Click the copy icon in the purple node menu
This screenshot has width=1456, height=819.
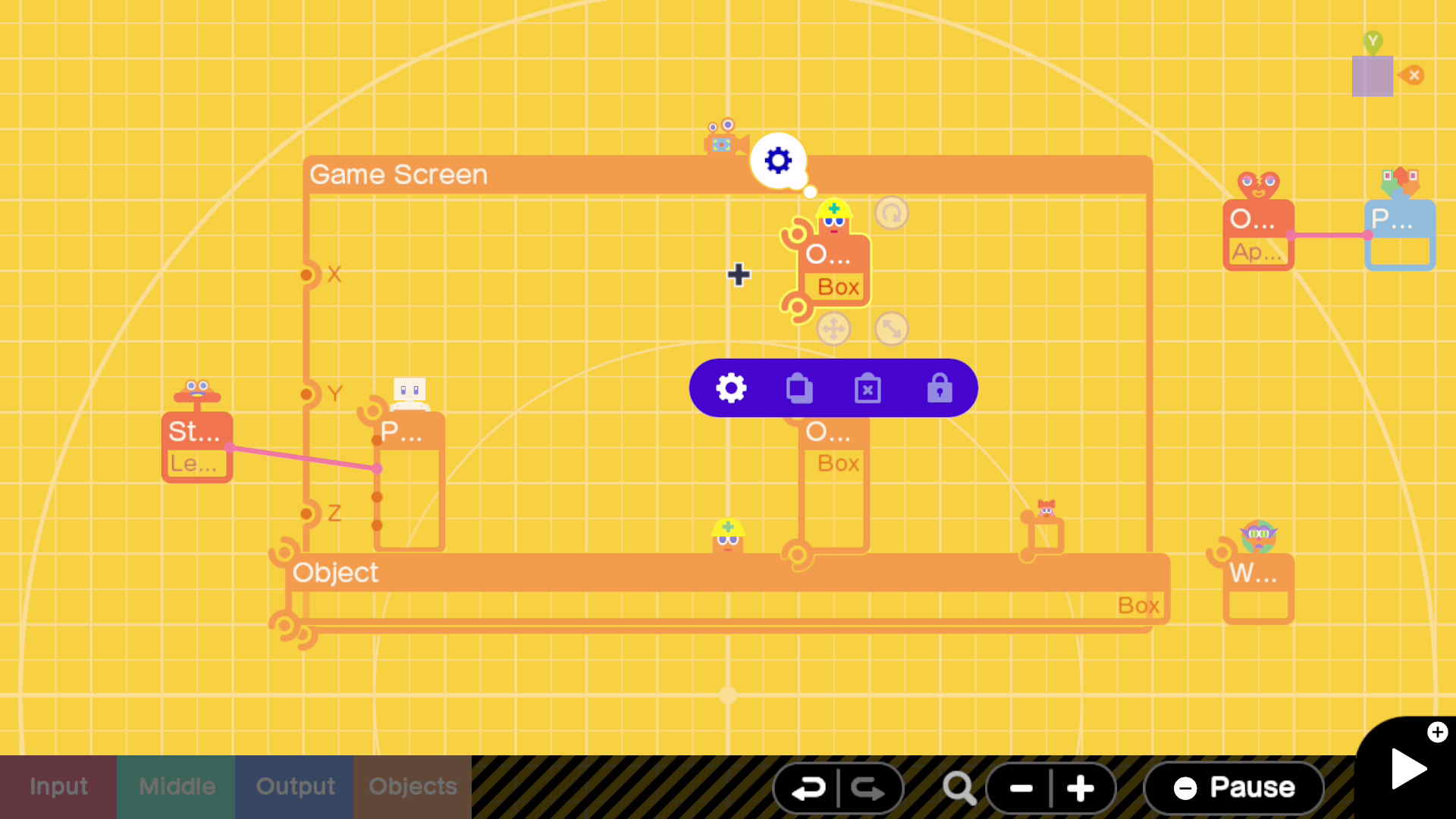tap(799, 388)
